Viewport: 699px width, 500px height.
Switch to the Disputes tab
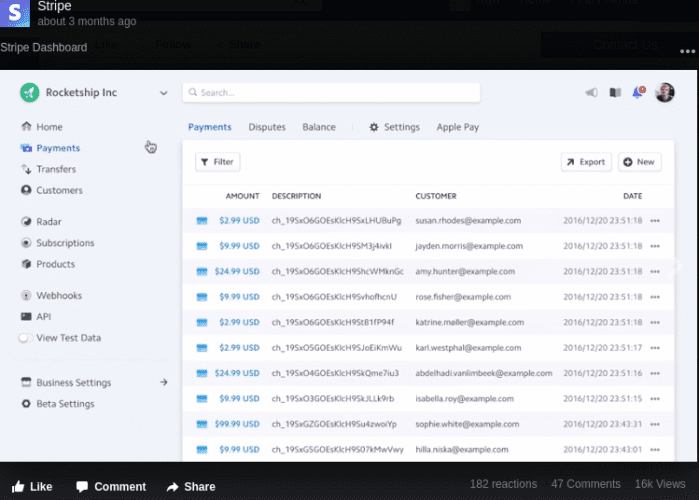pyautogui.click(x=267, y=127)
